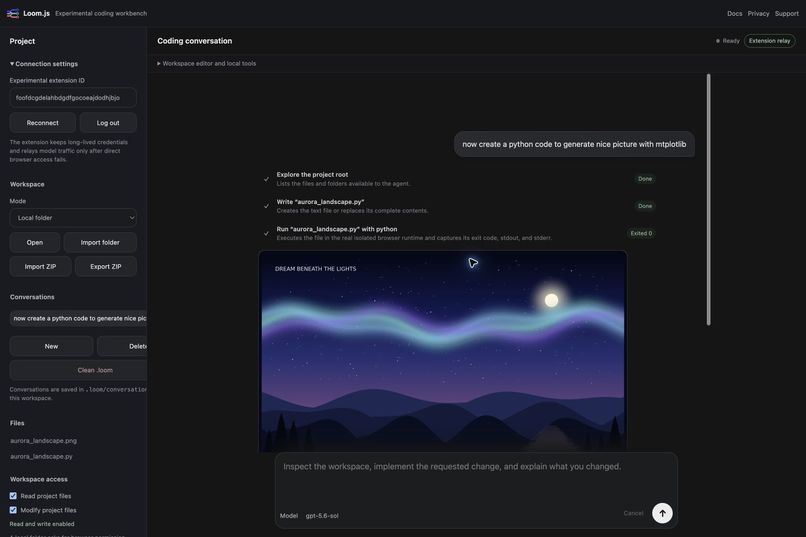The image size is (806, 537).
Task: Expand Workspace editor and local tools
Action: coord(206,63)
